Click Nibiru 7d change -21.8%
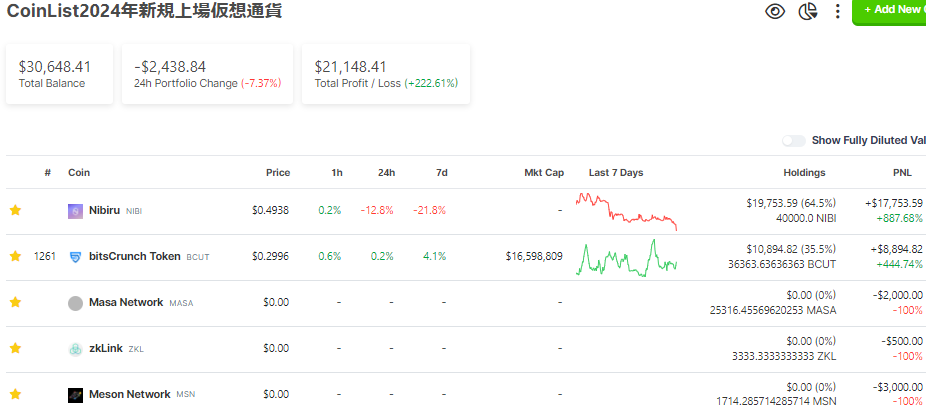Screen dimensions: 926x417 [x=429, y=210]
